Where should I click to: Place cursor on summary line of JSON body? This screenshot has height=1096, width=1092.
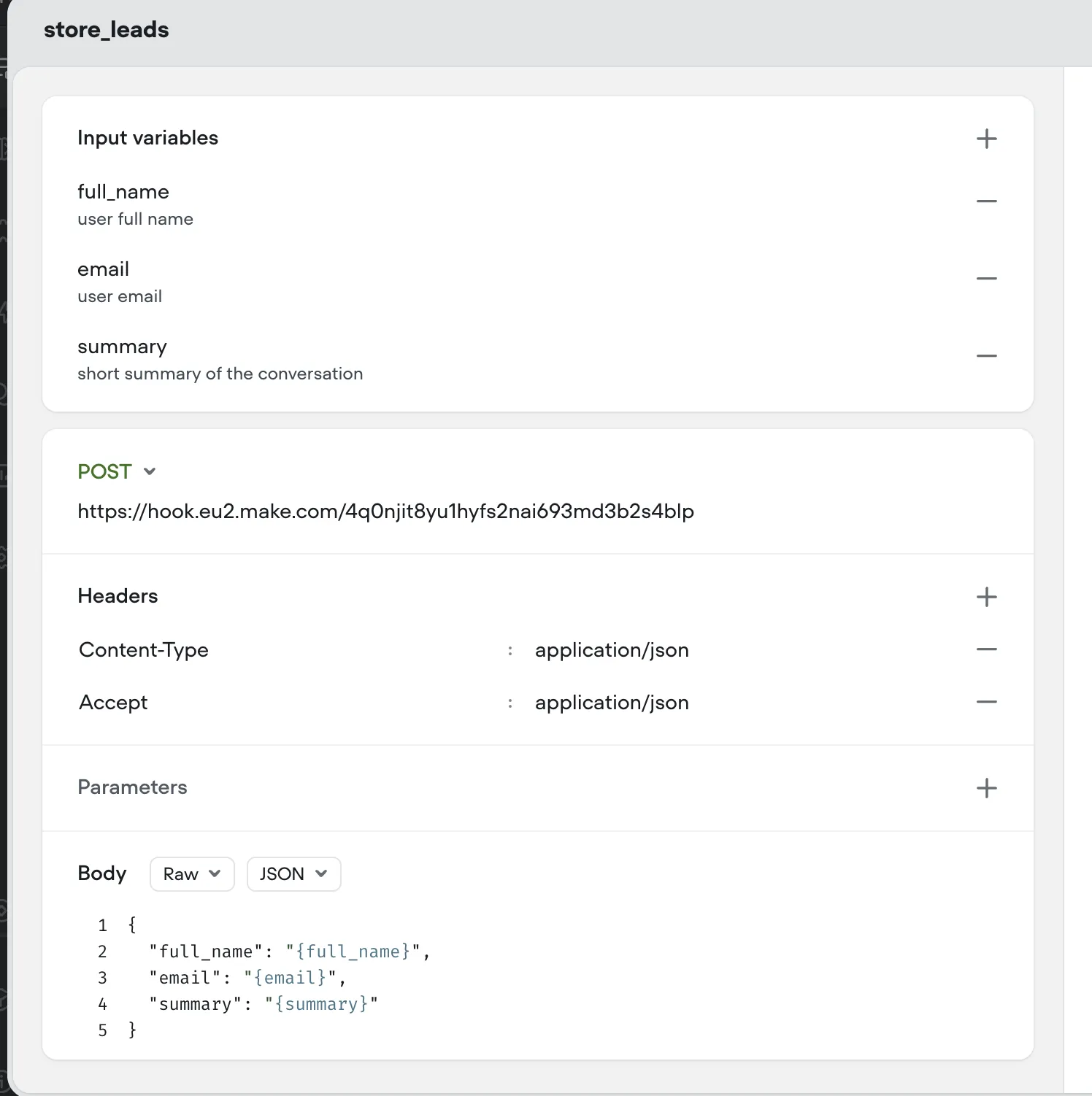click(x=263, y=1004)
